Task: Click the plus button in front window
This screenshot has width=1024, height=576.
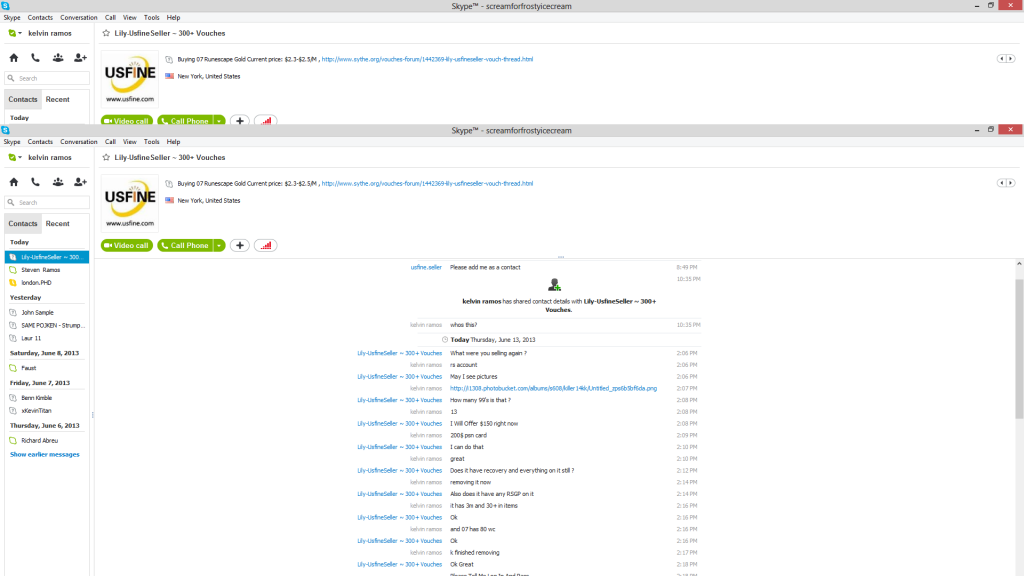Action: [240, 246]
